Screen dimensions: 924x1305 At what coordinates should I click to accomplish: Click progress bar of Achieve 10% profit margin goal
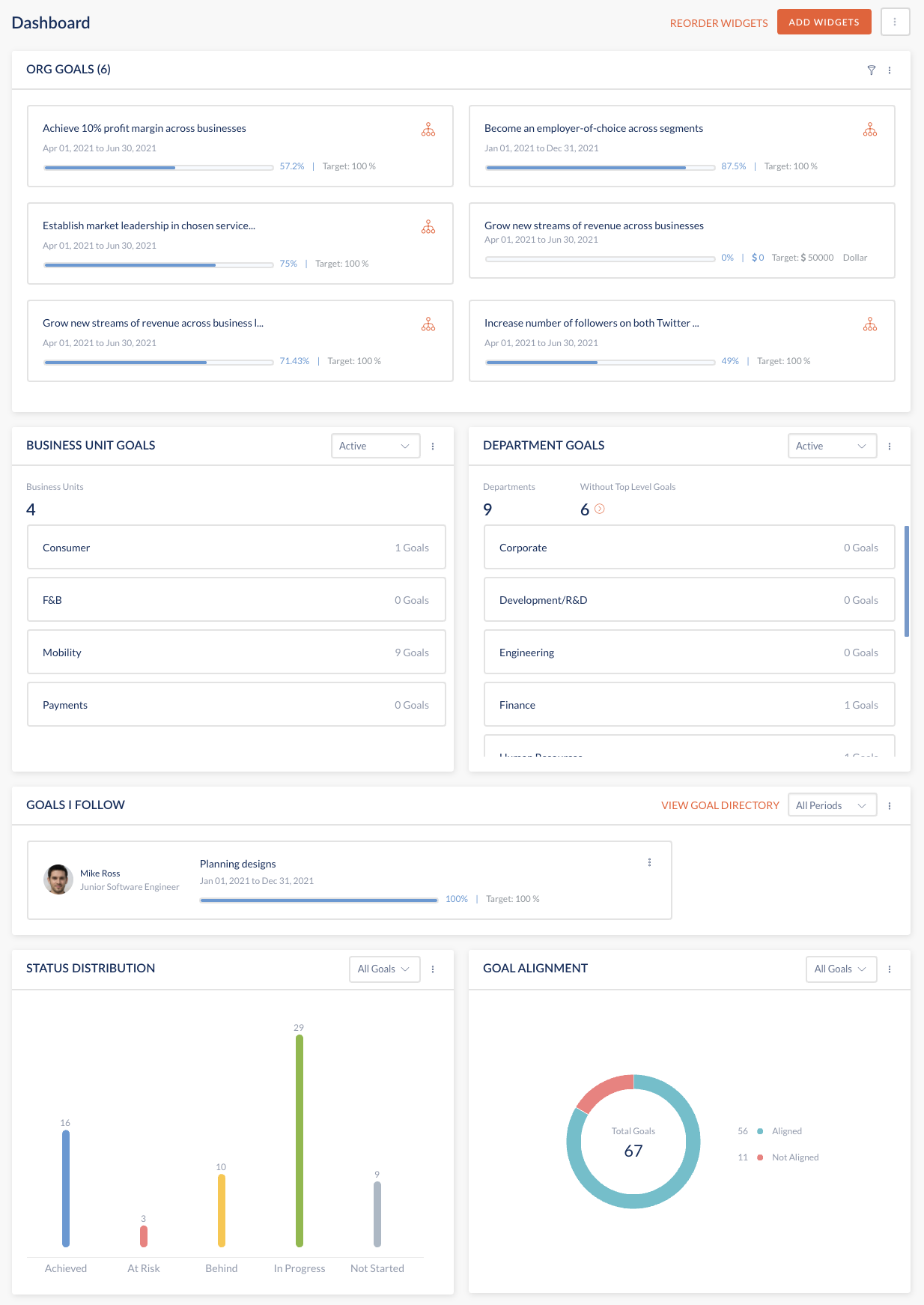[159, 168]
